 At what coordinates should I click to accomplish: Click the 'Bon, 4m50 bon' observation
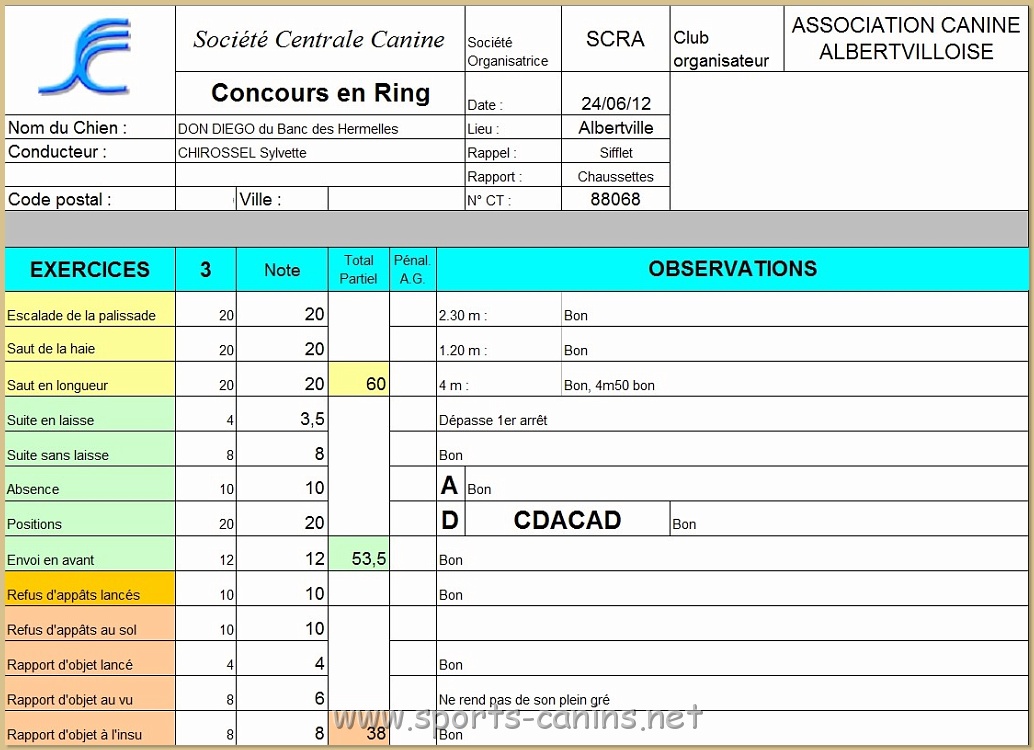pos(609,385)
